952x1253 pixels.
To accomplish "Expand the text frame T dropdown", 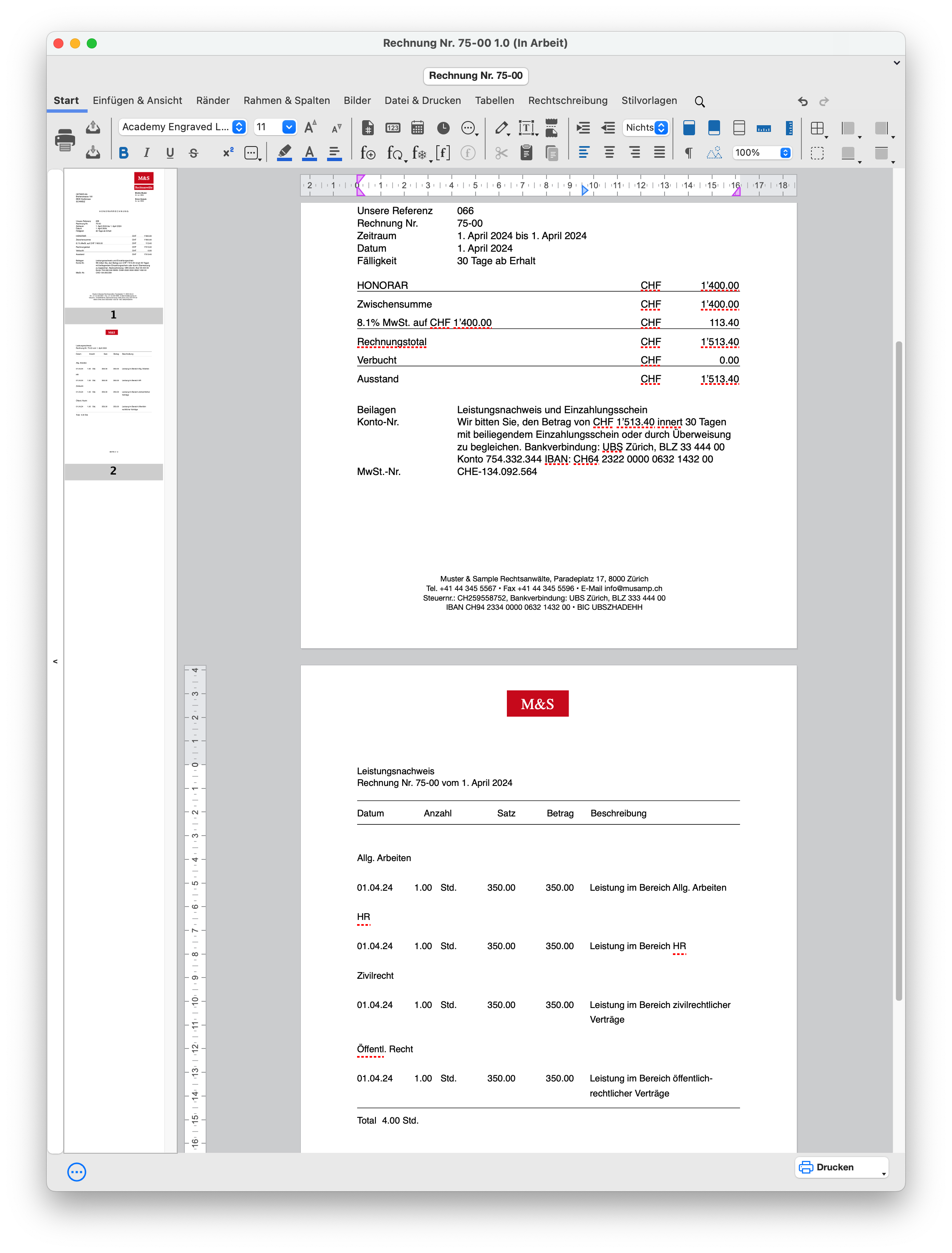I will [528, 128].
